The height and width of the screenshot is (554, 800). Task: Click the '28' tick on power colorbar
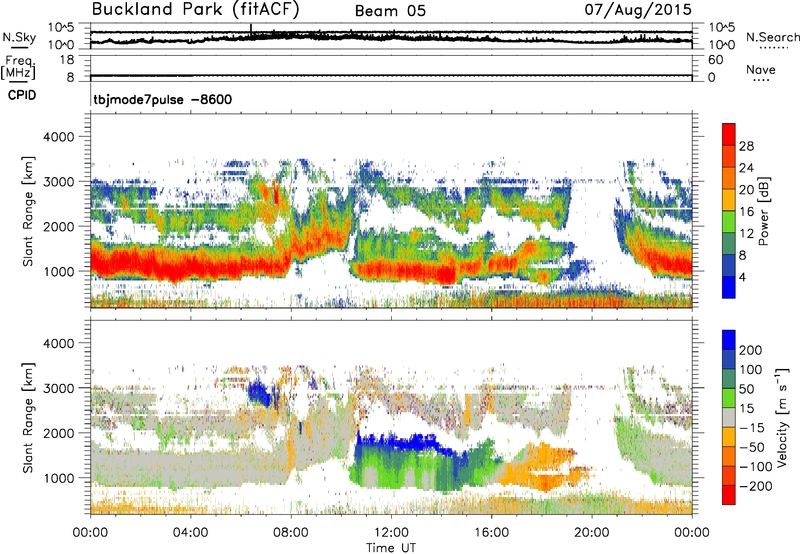tap(746, 146)
